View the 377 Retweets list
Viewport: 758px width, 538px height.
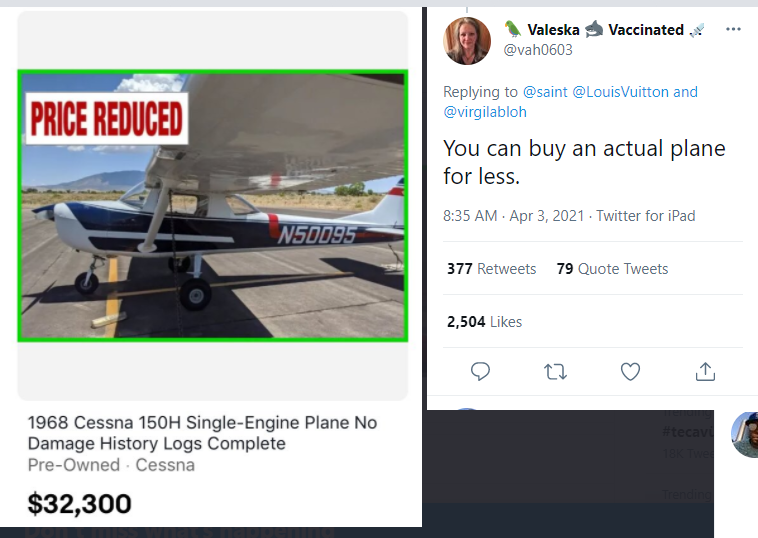click(491, 269)
